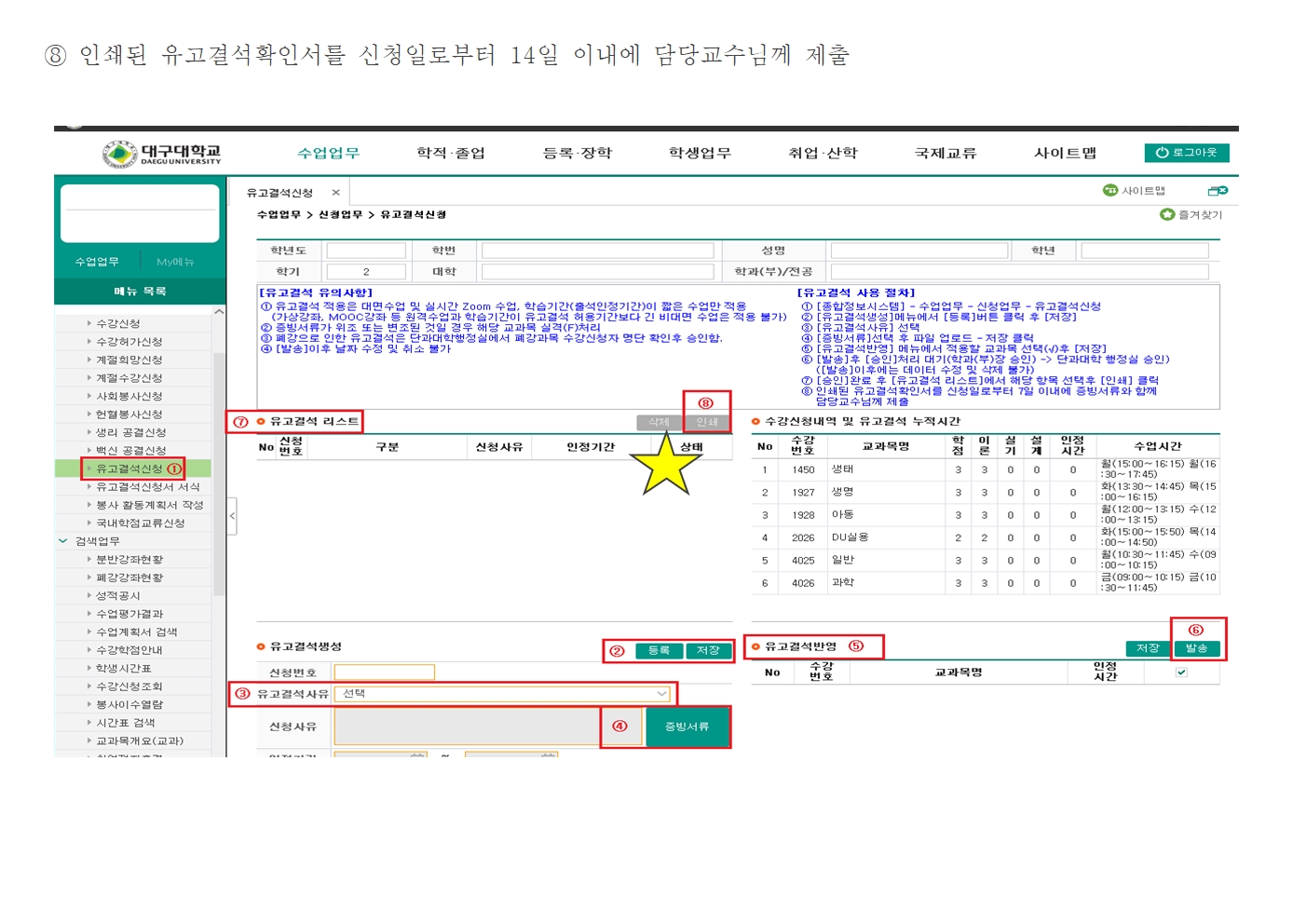Screen dimensions: 1307x924
Task: Open the 등록·장학 top menu
Action: (x=577, y=154)
